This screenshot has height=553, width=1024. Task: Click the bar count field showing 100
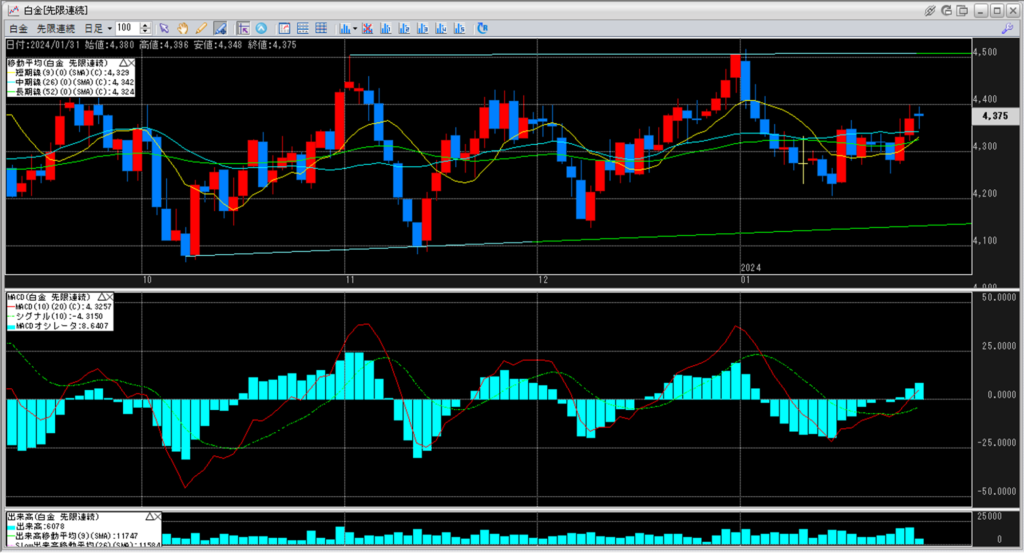click(x=127, y=28)
